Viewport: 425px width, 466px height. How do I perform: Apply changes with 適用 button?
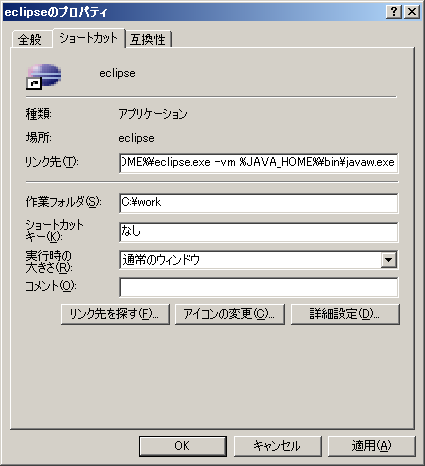[372, 446]
